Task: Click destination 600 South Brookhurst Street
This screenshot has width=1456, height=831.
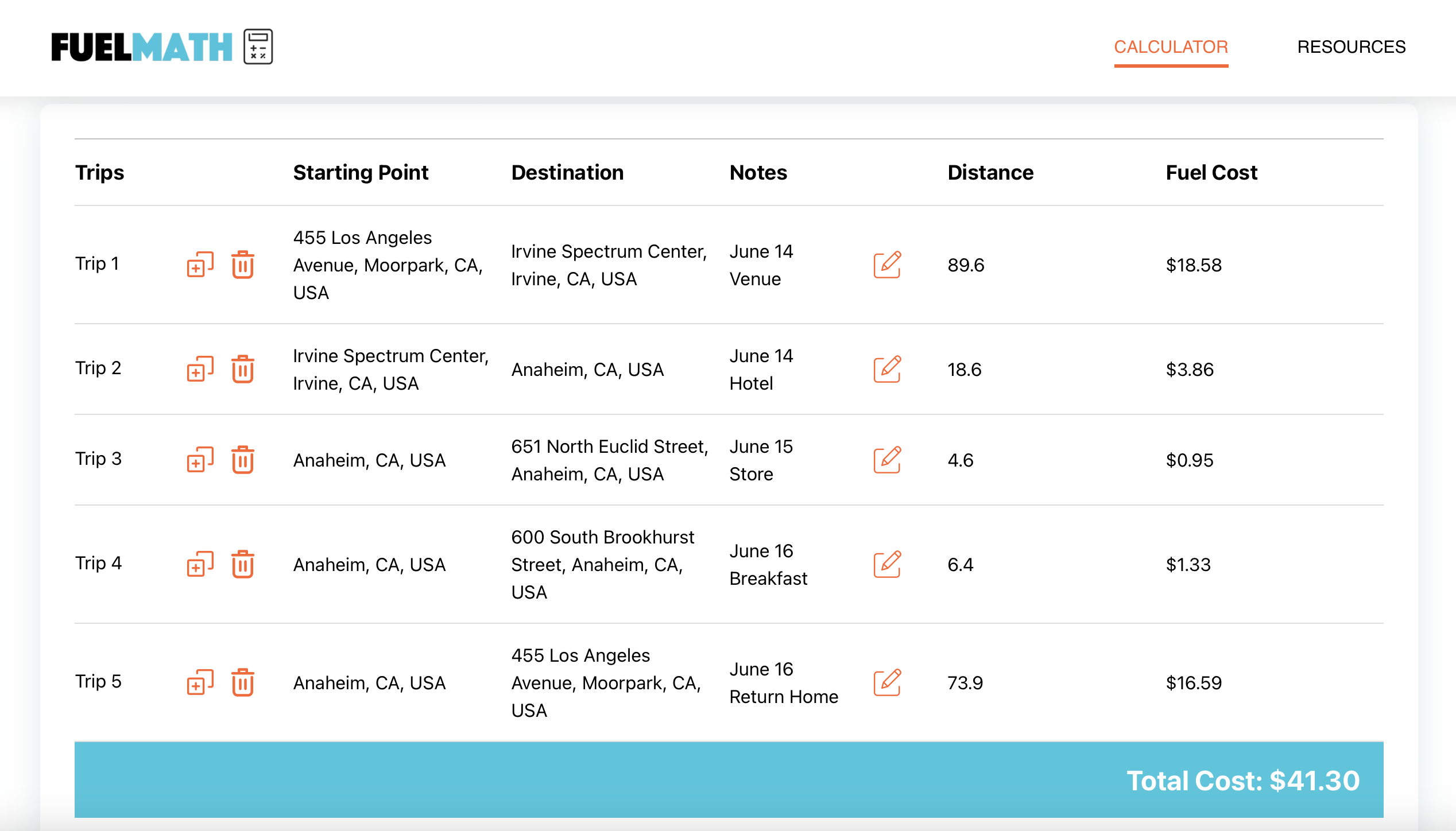Action: (x=603, y=565)
